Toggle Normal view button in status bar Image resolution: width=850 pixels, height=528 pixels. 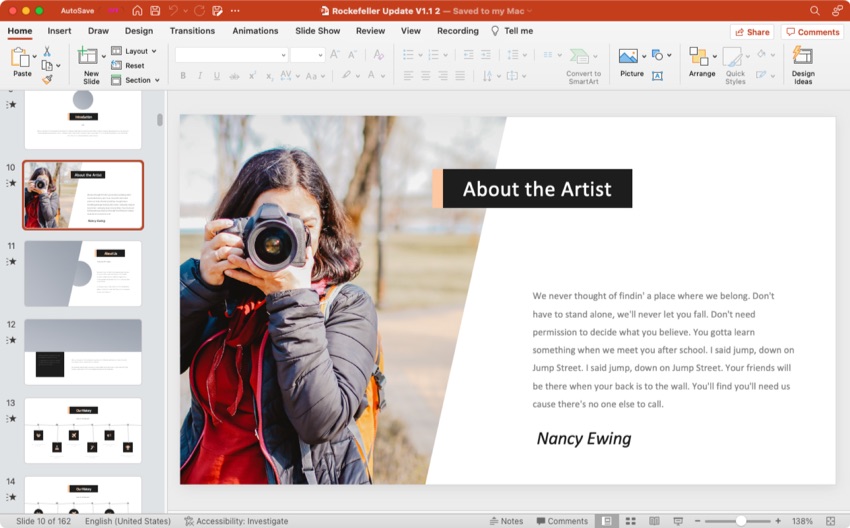[x=607, y=521]
